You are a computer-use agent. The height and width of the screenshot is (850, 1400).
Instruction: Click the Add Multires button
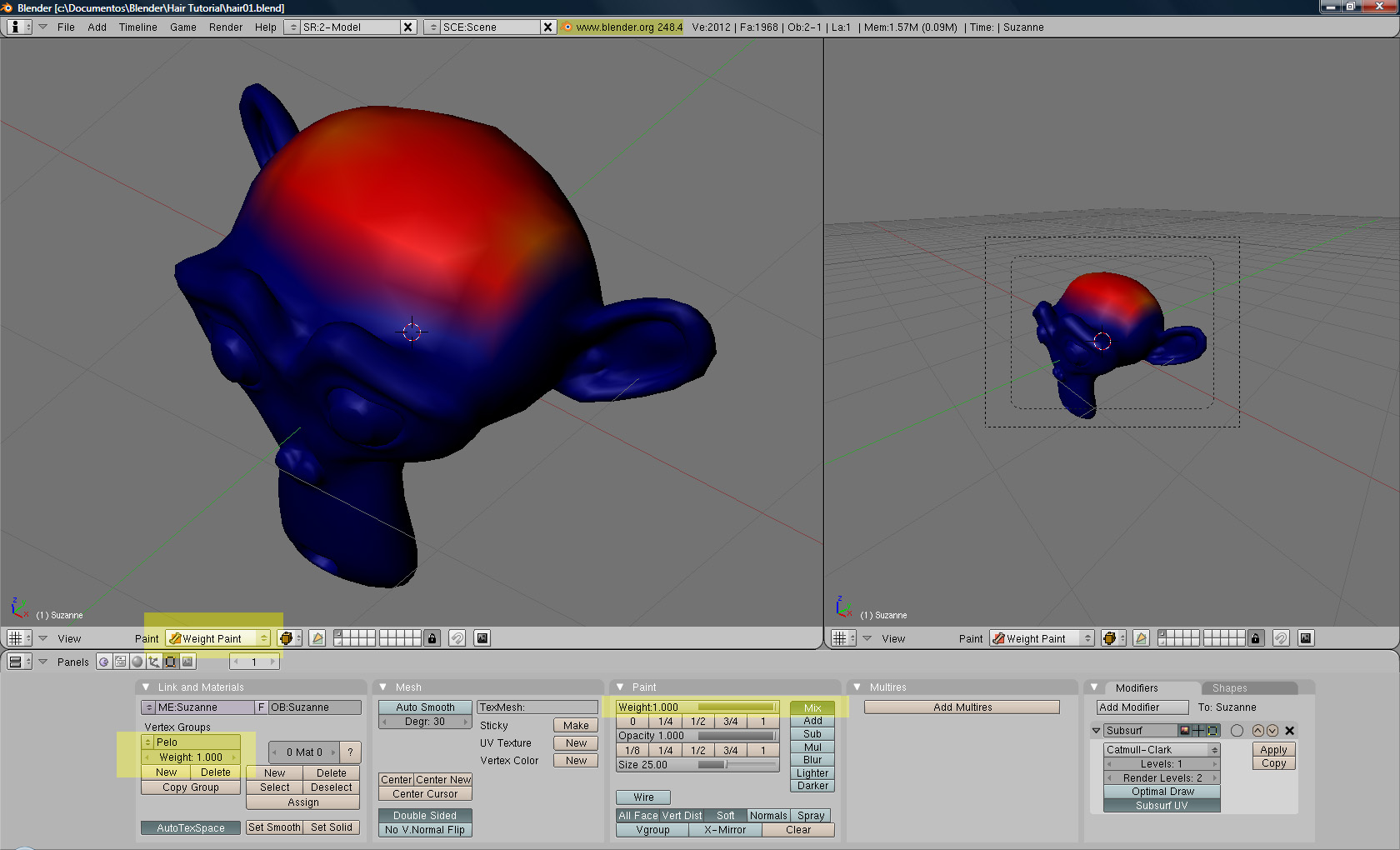click(x=962, y=707)
